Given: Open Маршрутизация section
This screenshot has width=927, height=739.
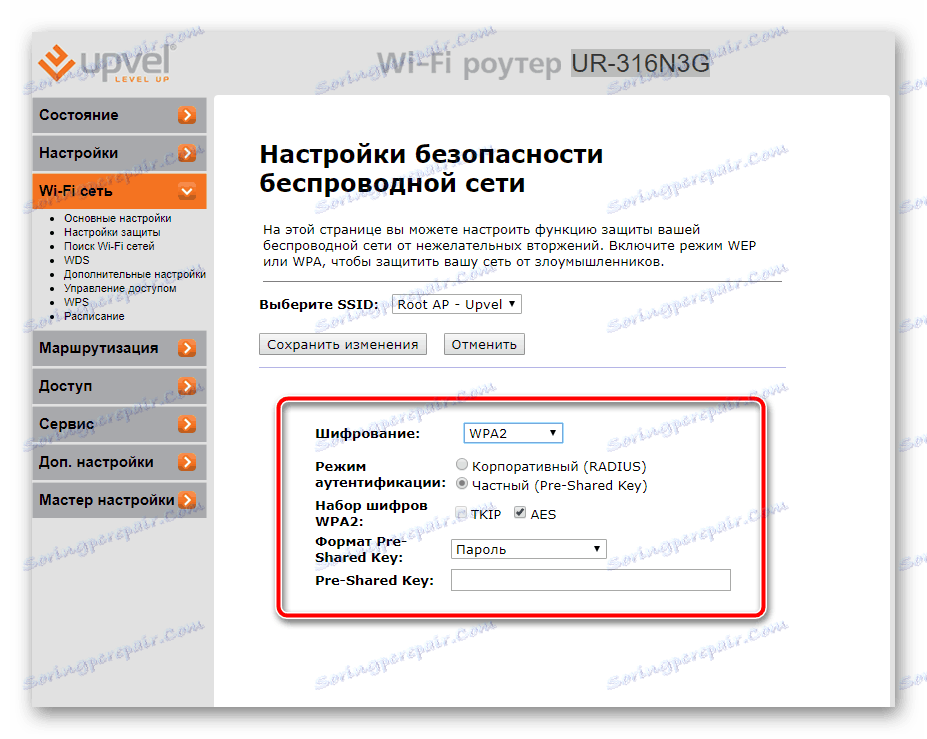Looking at the screenshot, I should tap(119, 348).
